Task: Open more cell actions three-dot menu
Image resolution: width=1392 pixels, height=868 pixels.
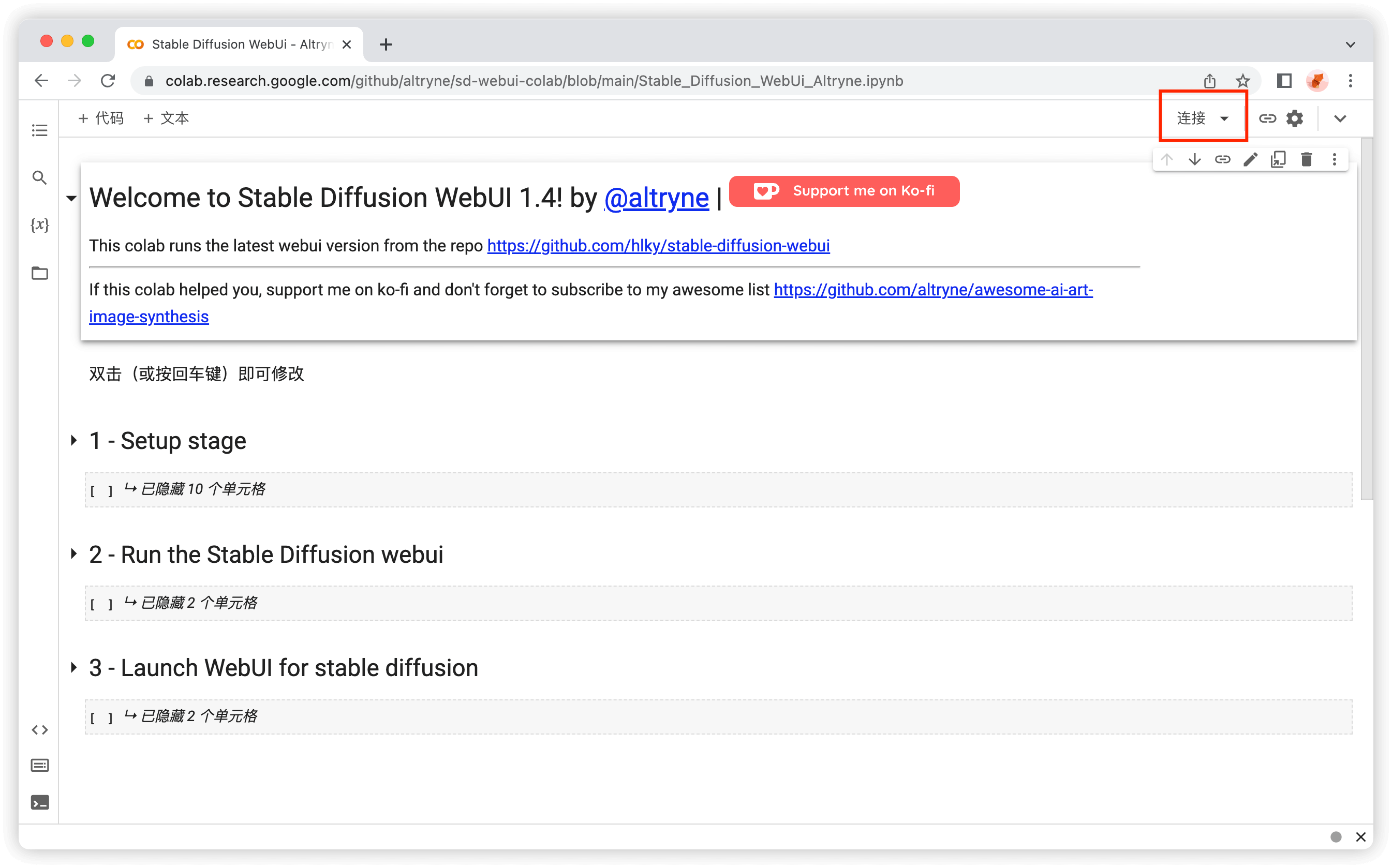Action: [x=1335, y=160]
